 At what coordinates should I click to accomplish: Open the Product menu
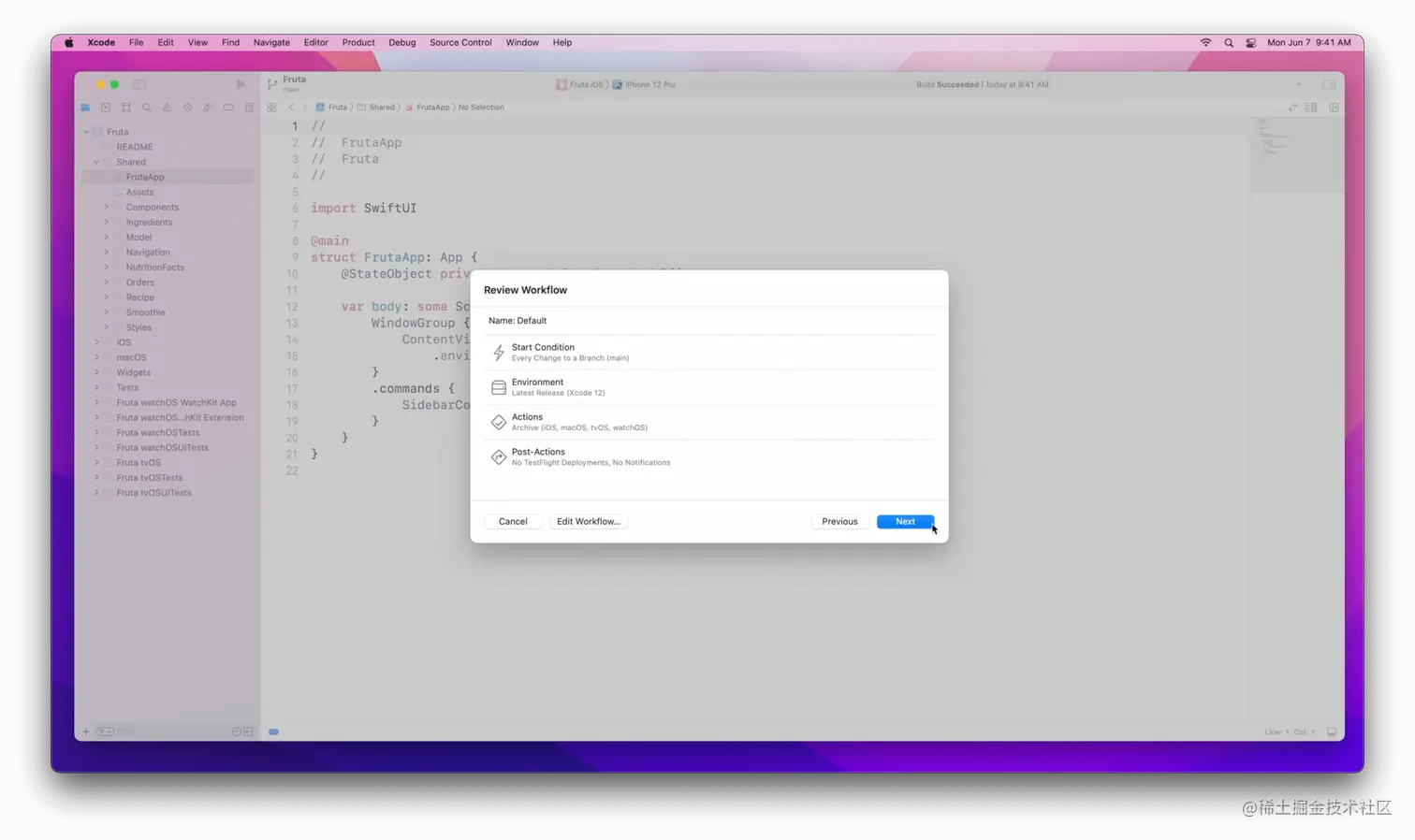(x=358, y=42)
